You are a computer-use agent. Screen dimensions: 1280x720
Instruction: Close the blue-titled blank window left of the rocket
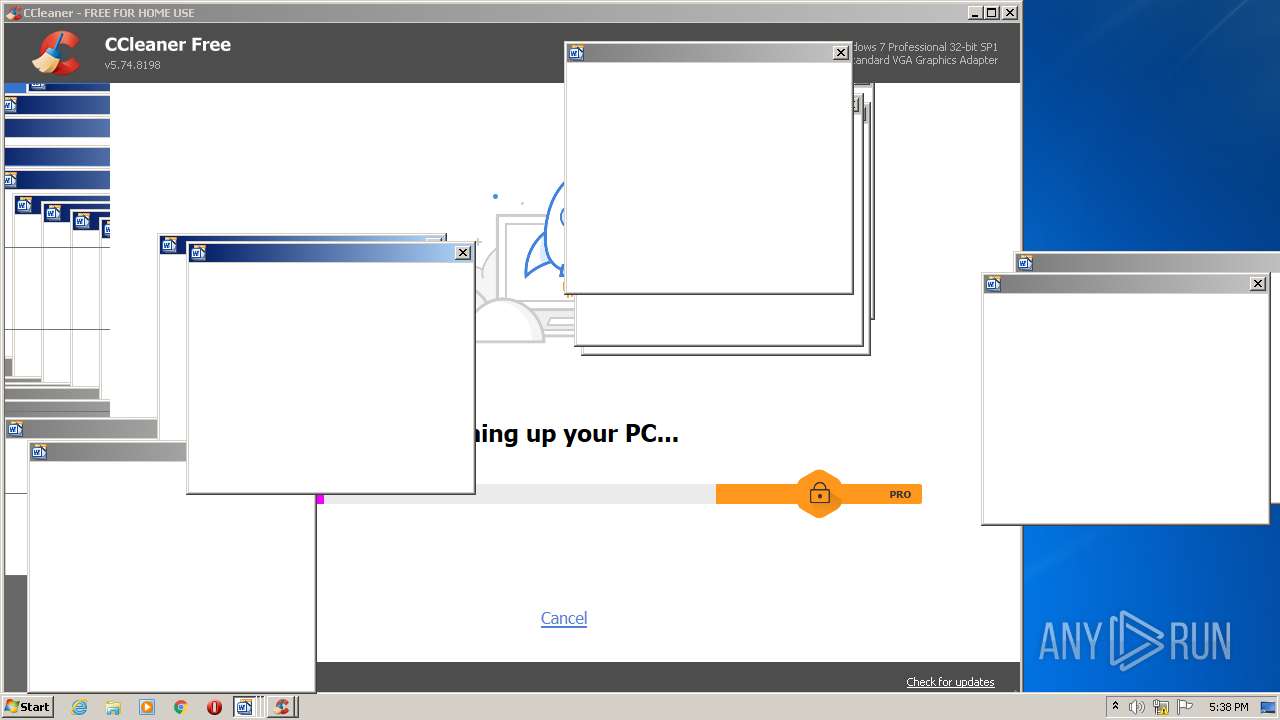463,253
